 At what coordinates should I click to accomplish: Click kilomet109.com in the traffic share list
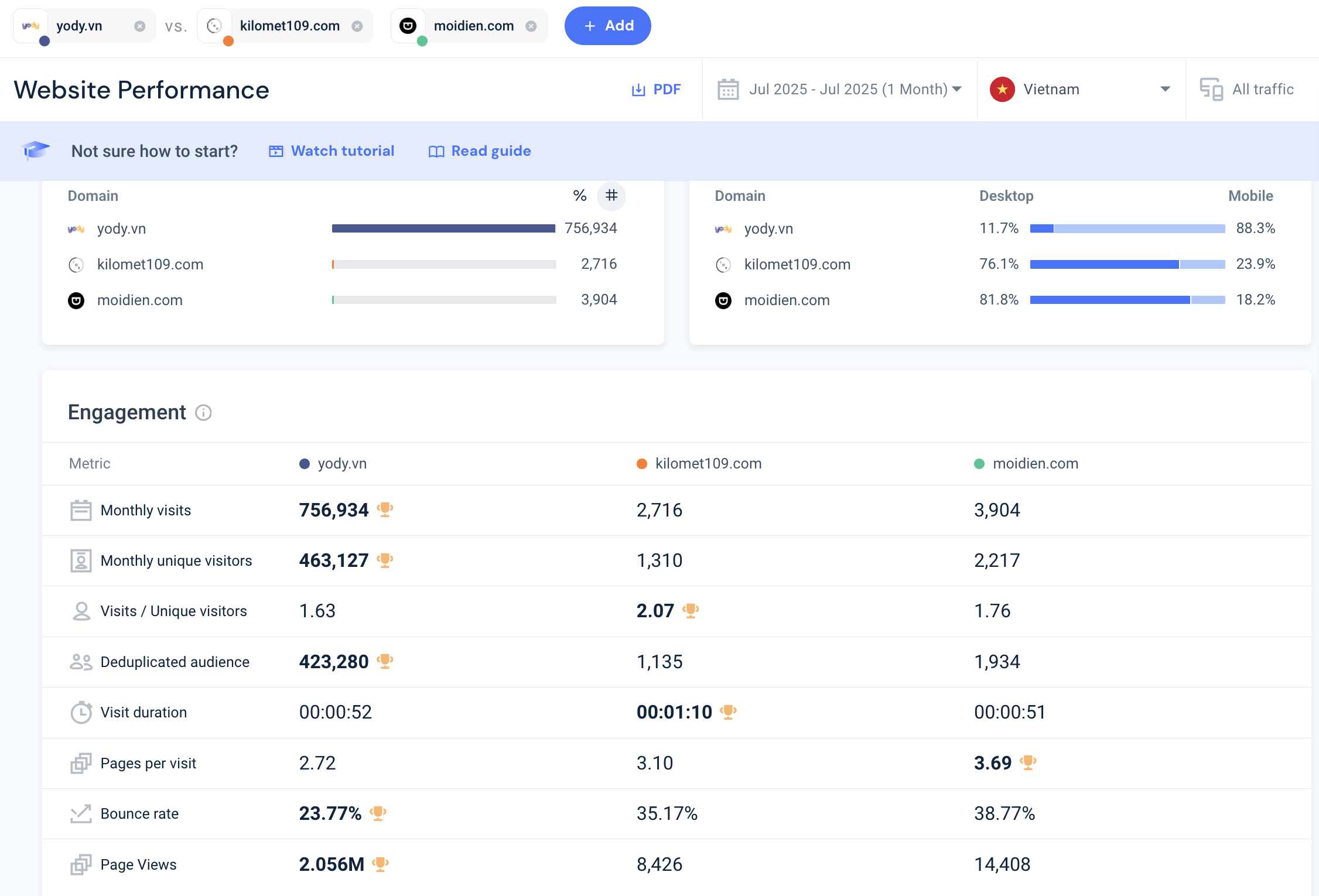[150, 264]
